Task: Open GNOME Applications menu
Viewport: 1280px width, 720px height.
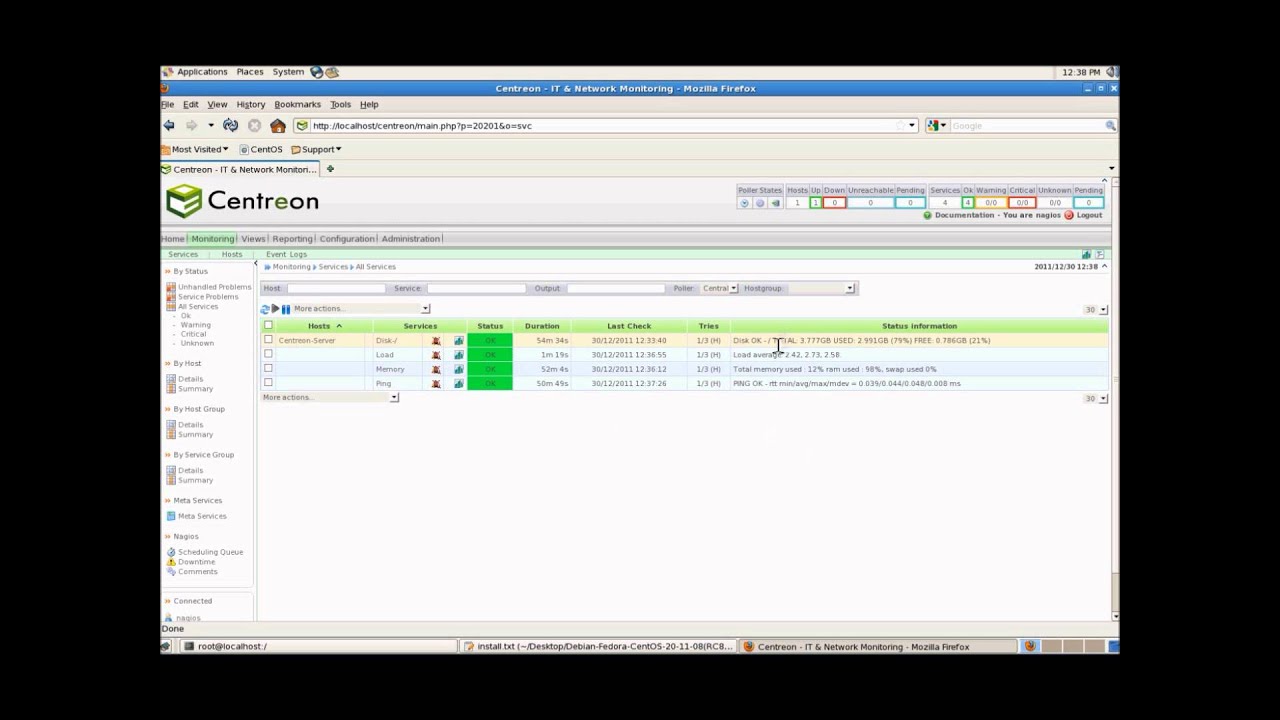Action: (202, 72)
